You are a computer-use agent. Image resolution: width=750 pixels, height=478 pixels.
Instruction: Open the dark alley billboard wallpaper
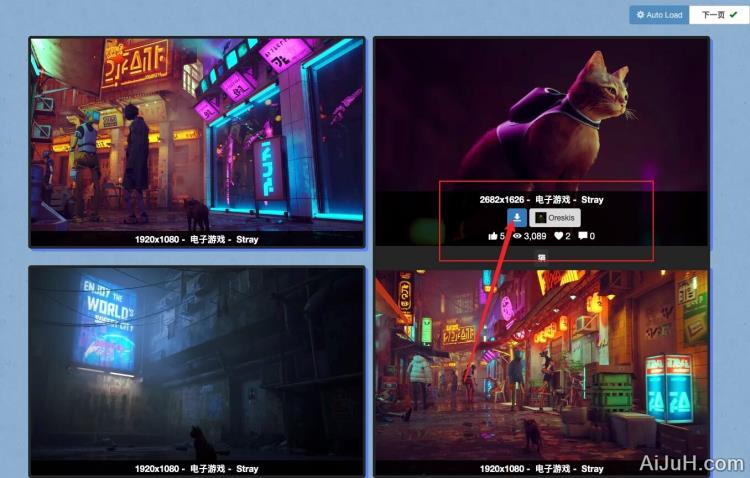click(197, 360)
